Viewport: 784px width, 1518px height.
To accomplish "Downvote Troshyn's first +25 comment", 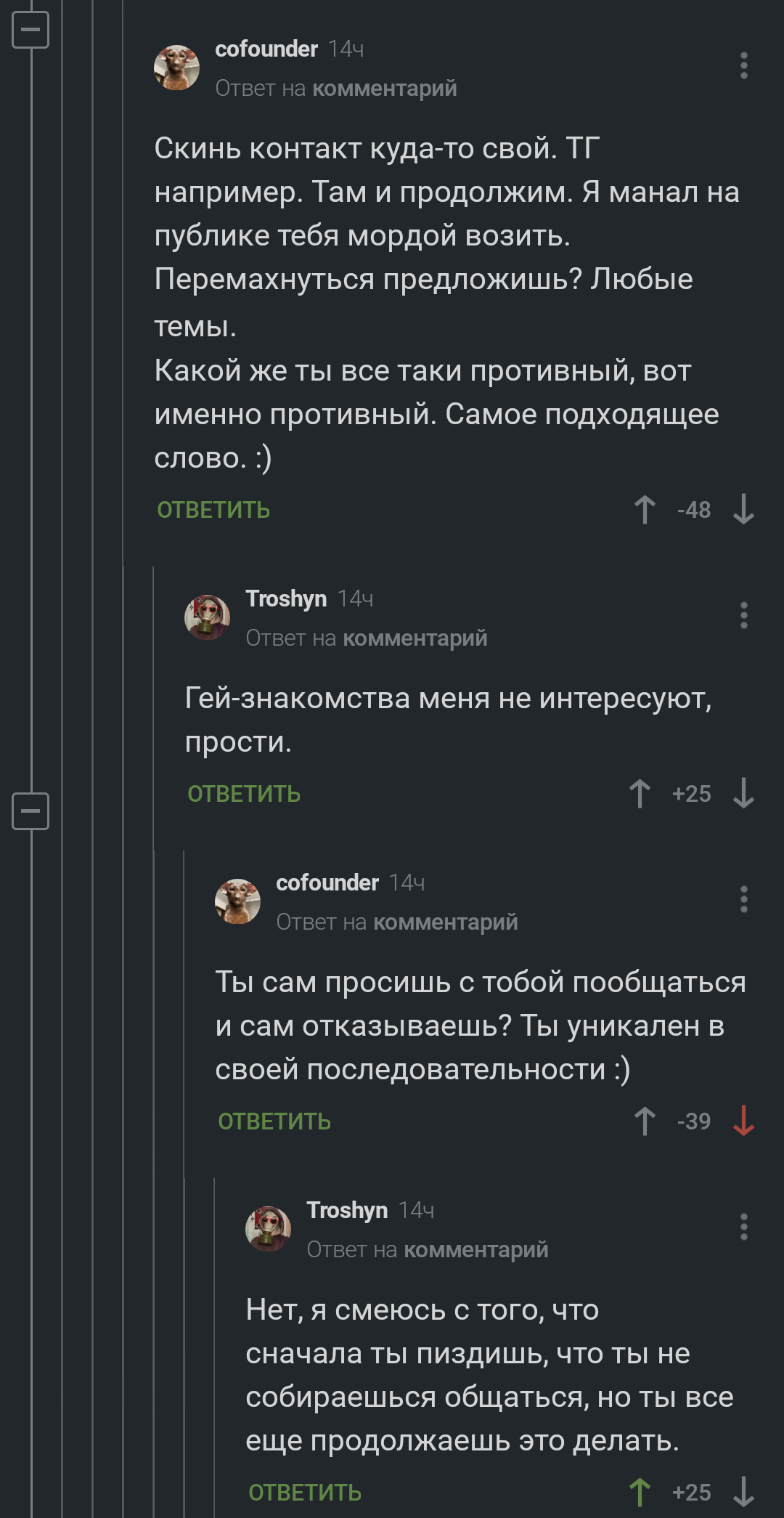I will [743, 793].
